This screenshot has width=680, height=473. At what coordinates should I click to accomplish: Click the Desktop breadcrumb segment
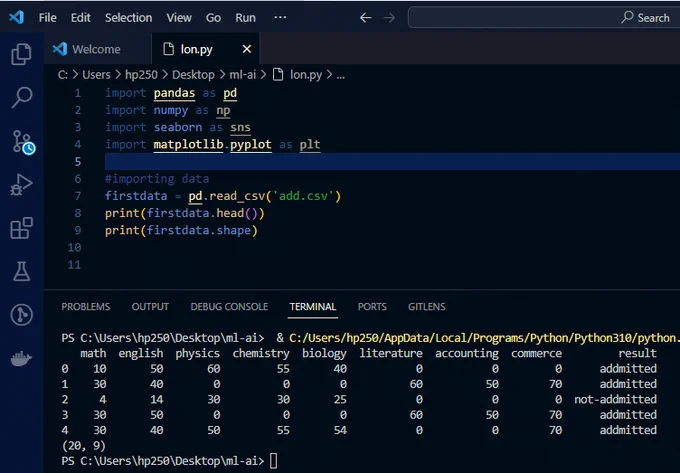tap(193, 75)
